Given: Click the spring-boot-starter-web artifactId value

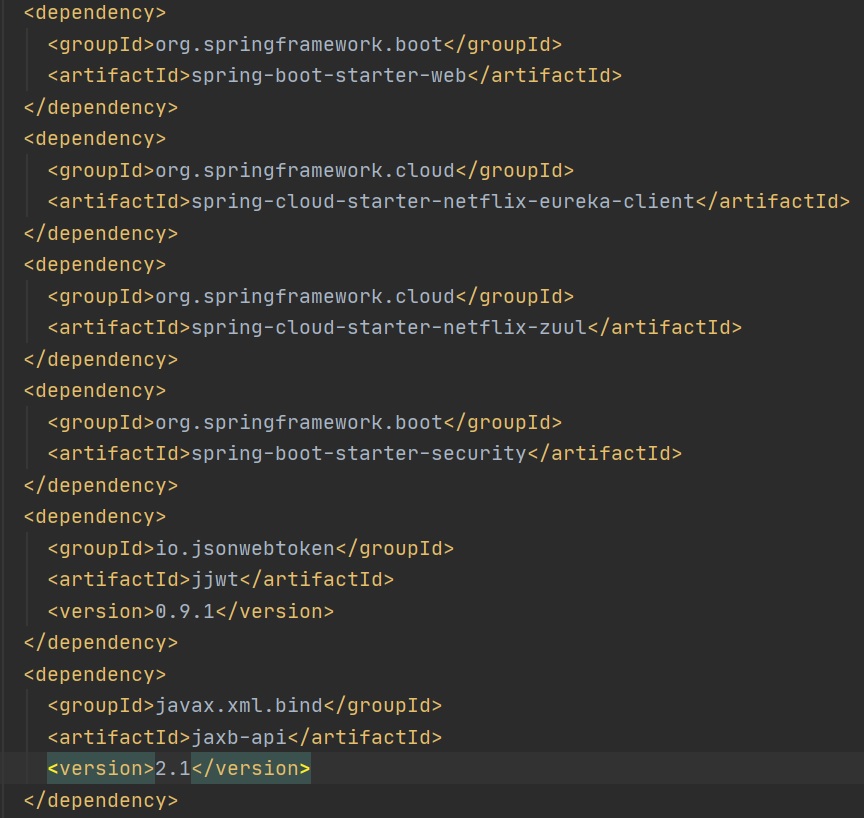Looking at the screenshot, I should point(328,75).
